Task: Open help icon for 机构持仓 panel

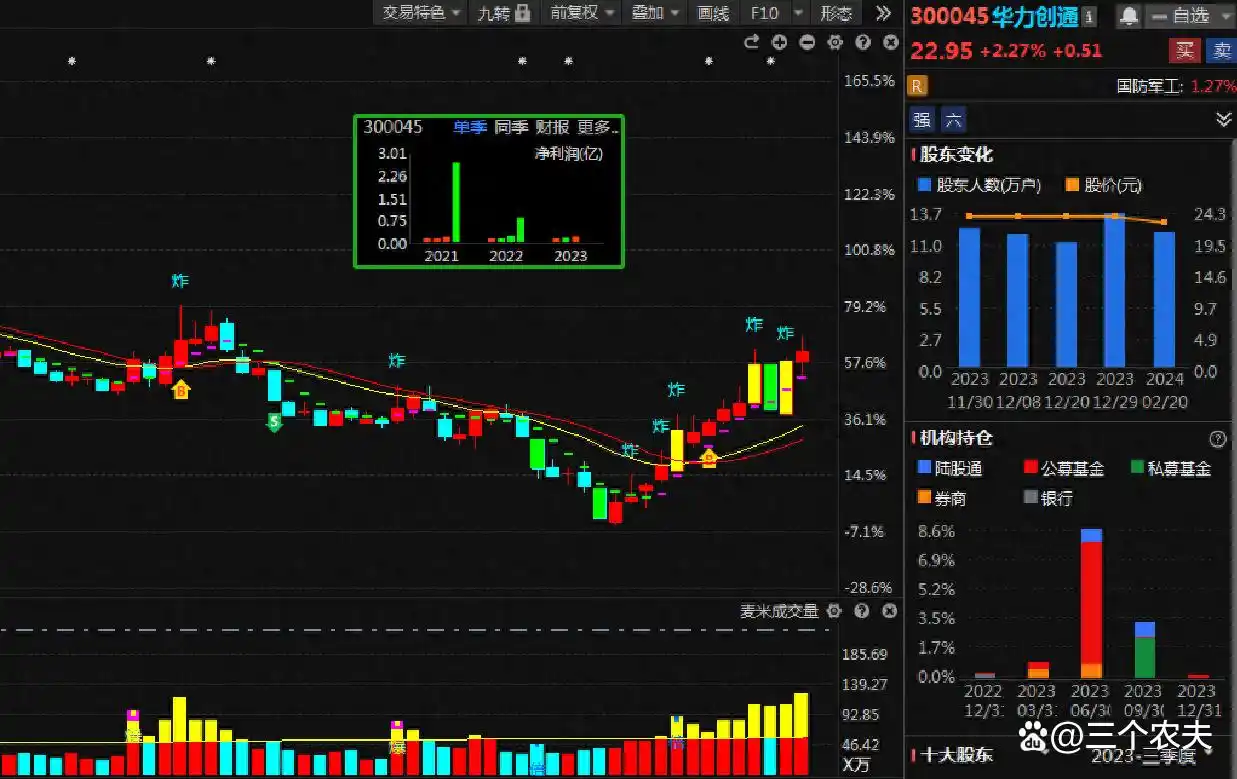Action: click(x=1217, y=439)
